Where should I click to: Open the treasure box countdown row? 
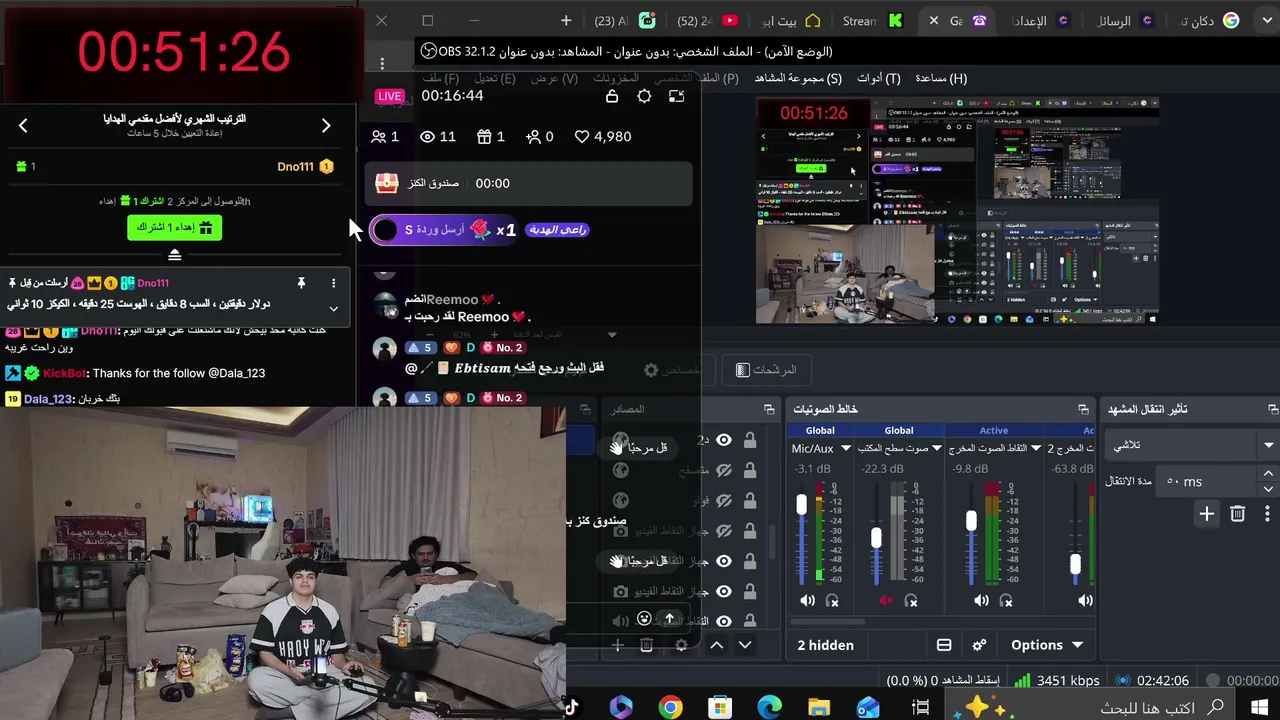pos(529,184)
